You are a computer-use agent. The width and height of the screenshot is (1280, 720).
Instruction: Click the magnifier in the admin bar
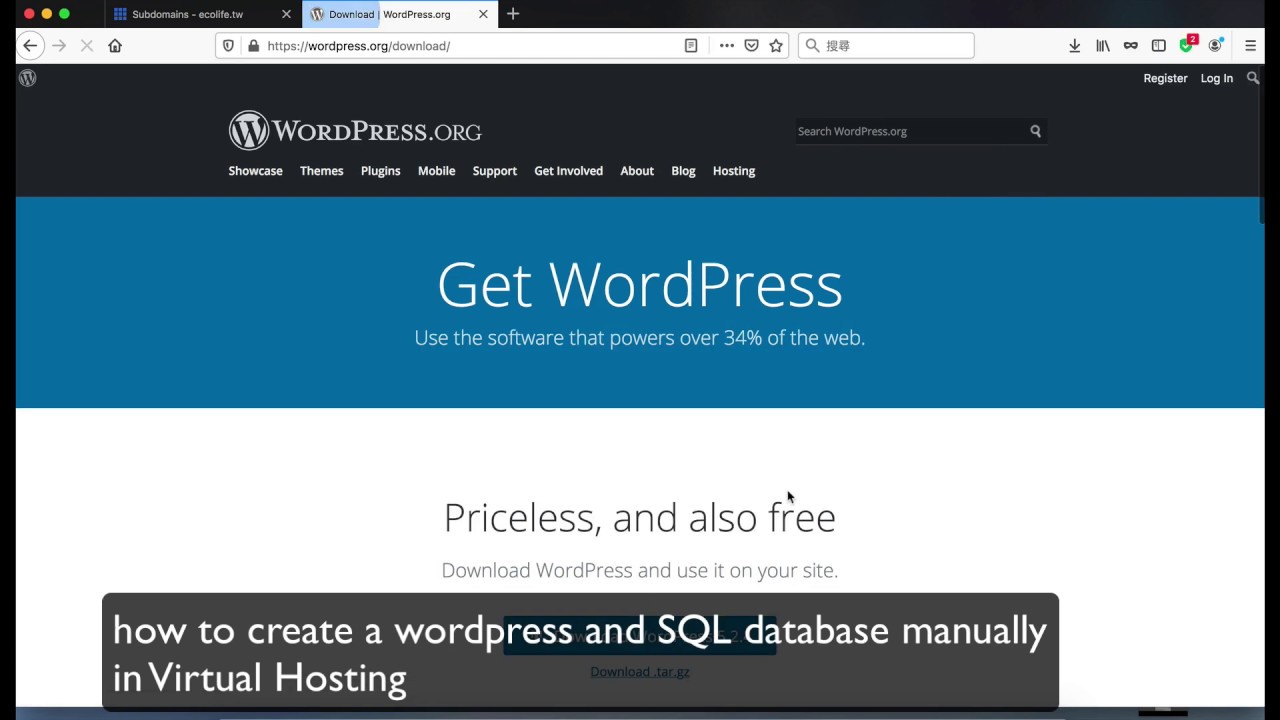[1253, 78]
